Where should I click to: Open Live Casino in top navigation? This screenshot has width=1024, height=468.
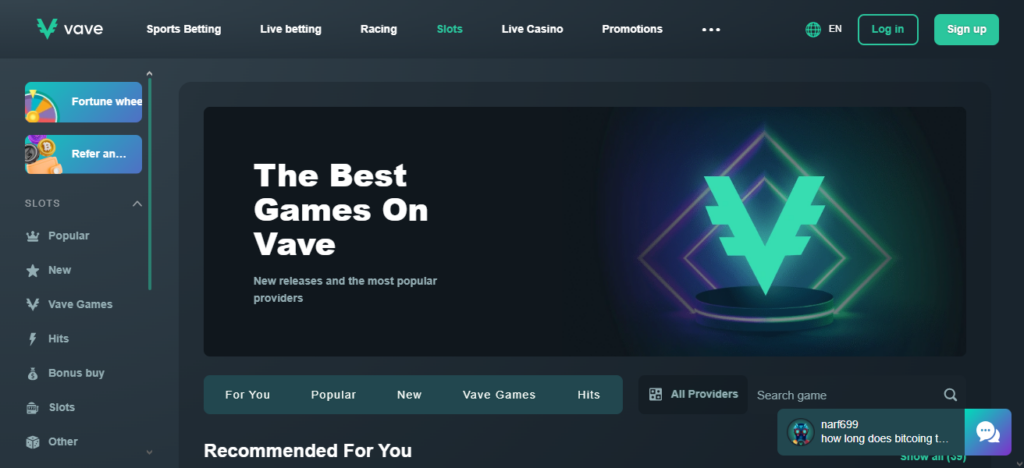coord(532,29)
